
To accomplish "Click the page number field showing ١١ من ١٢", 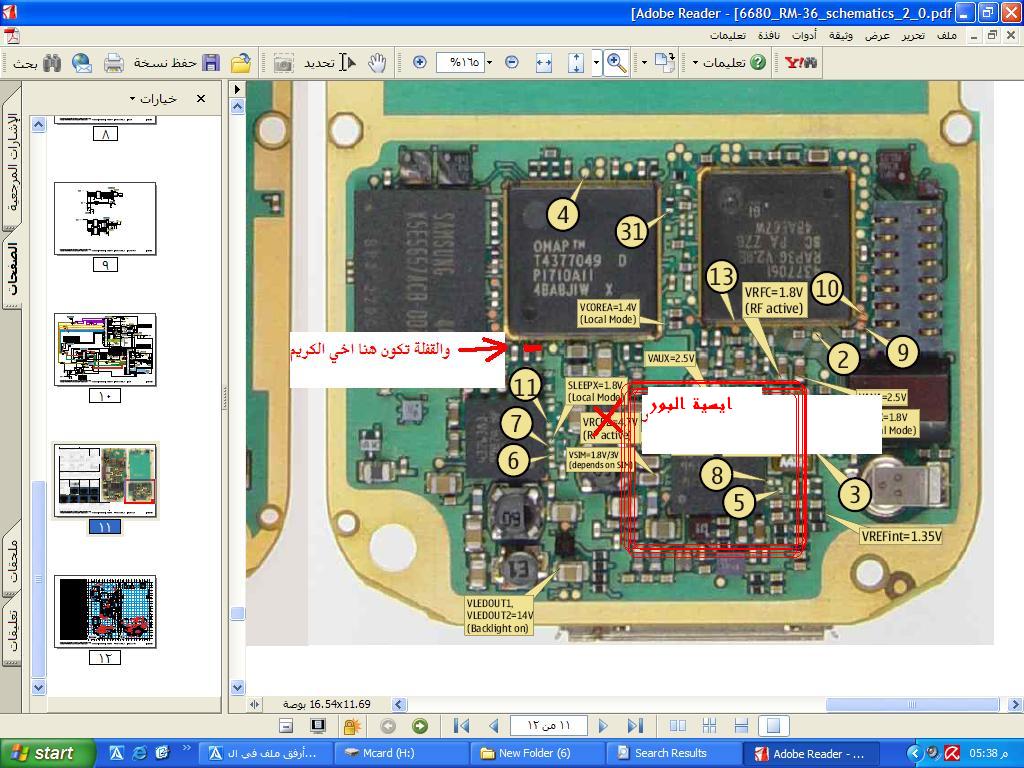I will click(549, 726).
